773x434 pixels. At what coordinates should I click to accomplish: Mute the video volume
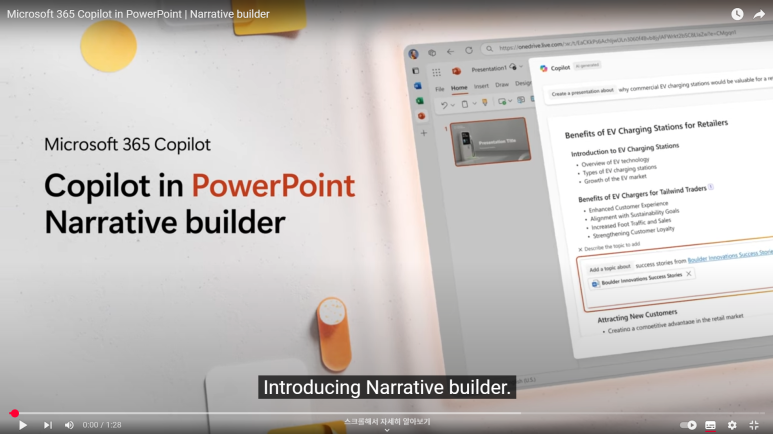point(69,425)
